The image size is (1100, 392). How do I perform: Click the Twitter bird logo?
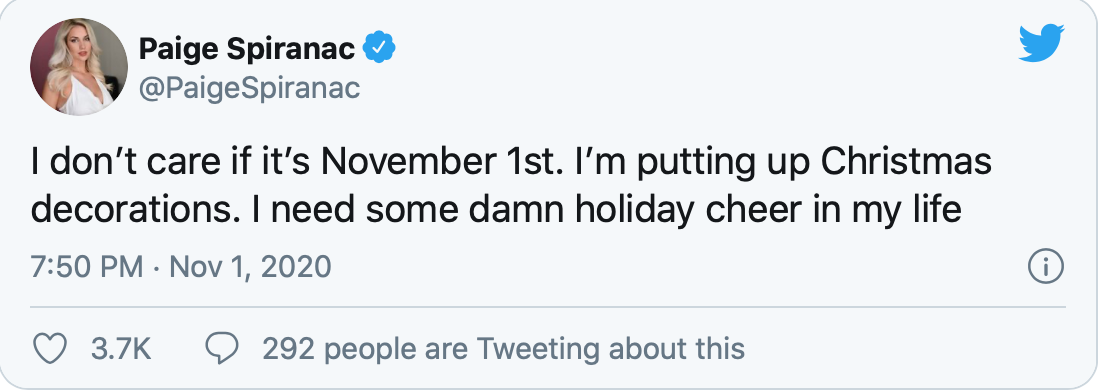click(x=1042, y=43)
